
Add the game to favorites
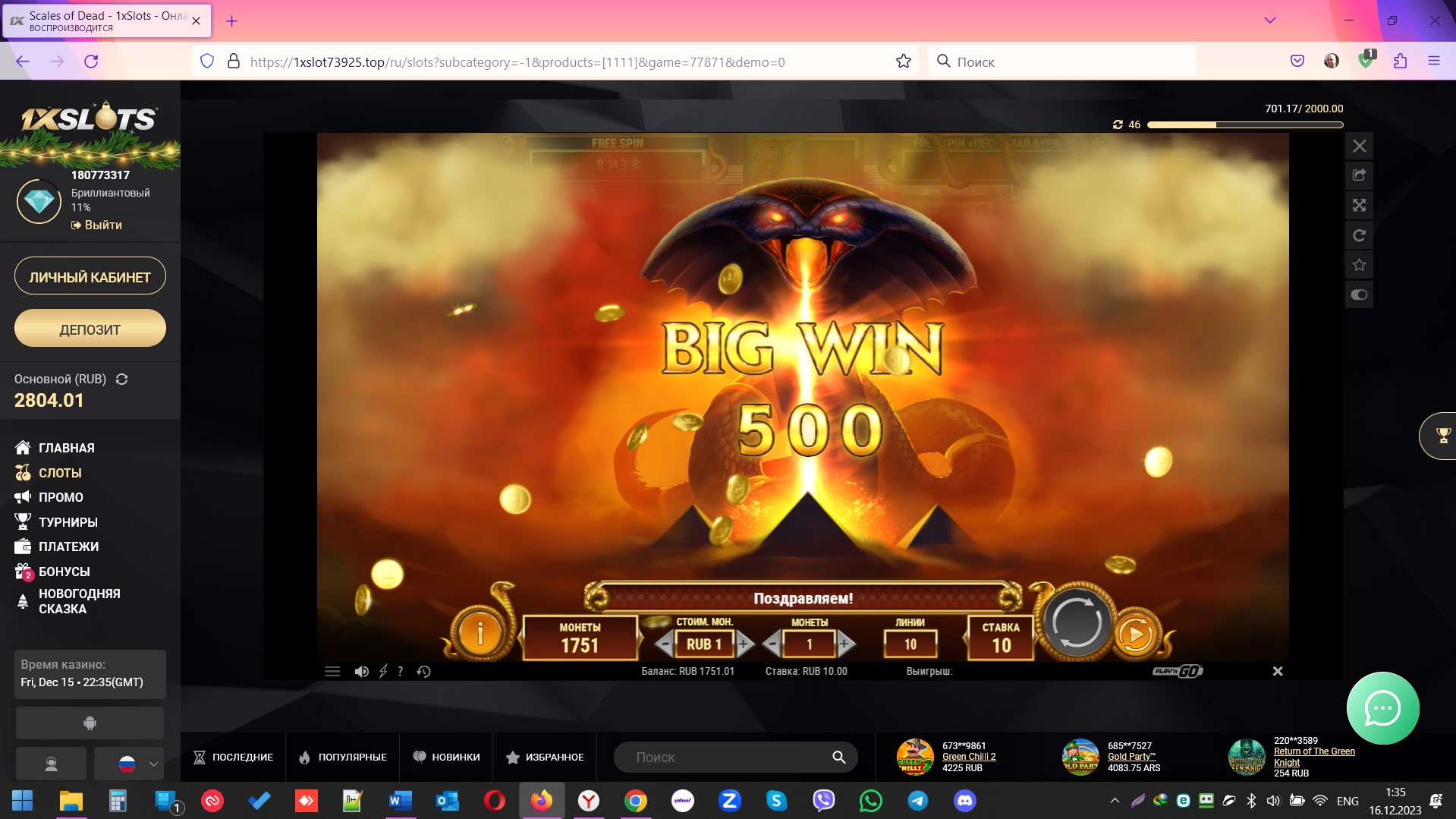point(1359,265)
